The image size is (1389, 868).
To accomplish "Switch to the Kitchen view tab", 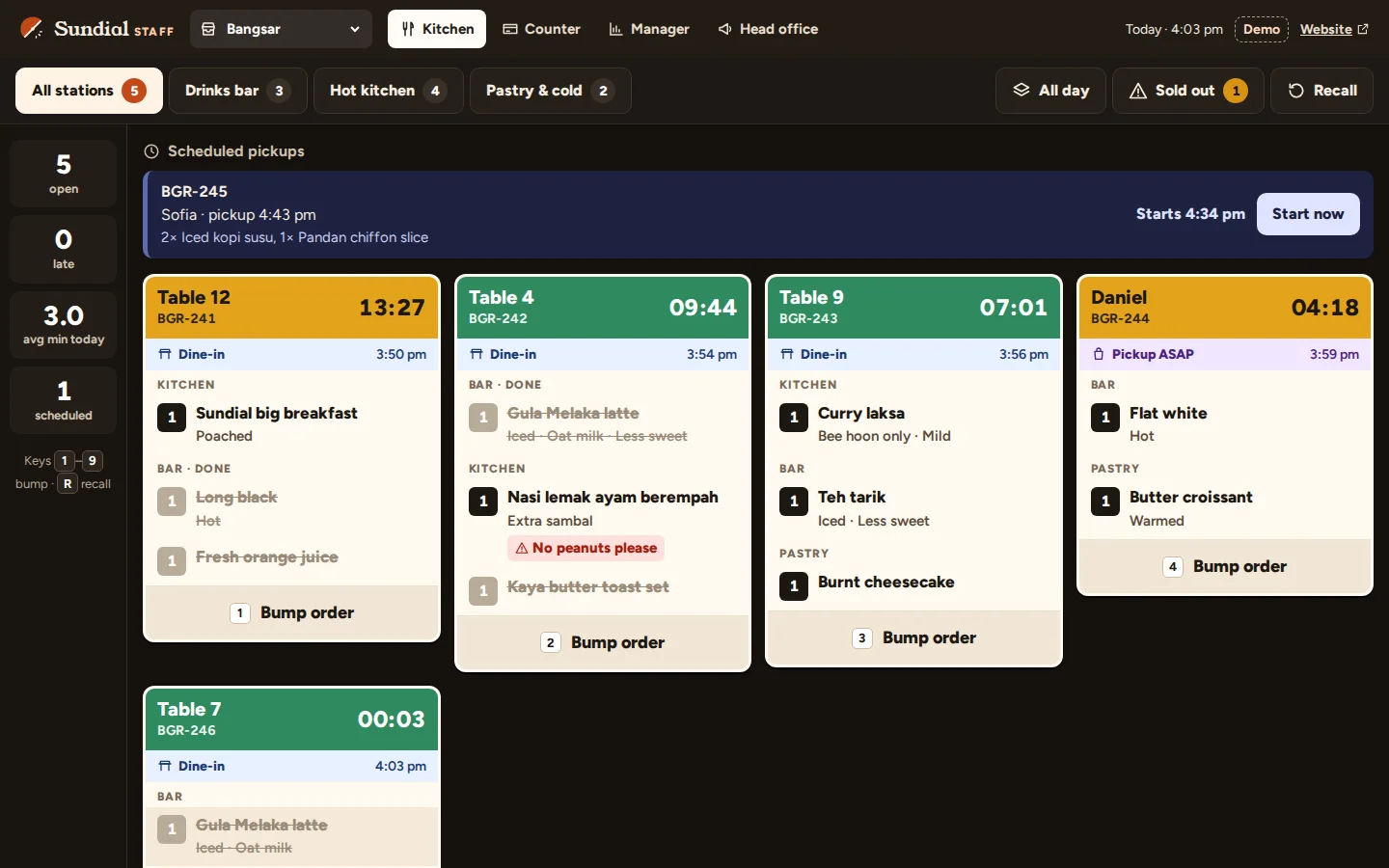I will click(437, 29).
